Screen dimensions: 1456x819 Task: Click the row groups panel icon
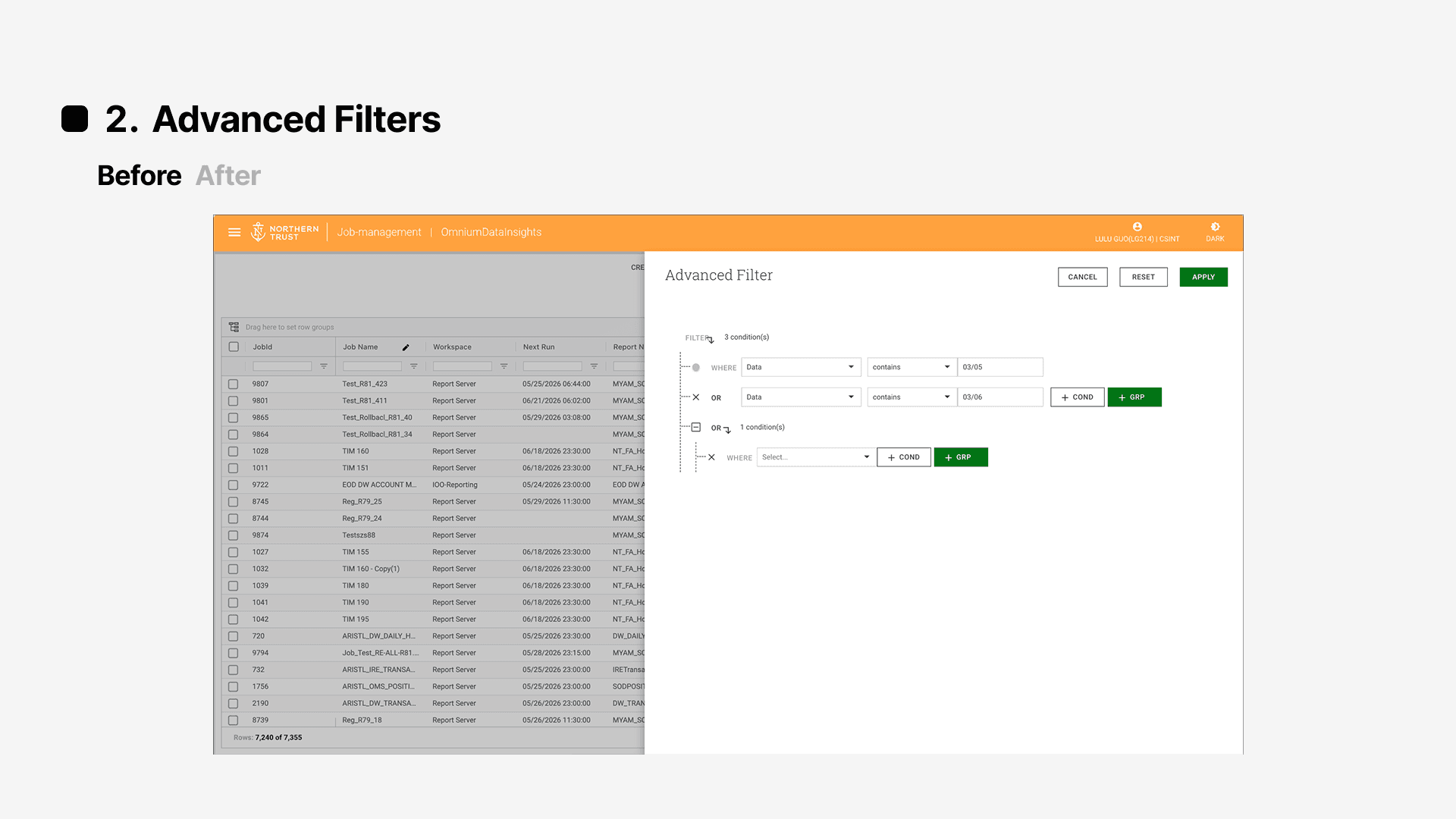[x=234, y=327]
